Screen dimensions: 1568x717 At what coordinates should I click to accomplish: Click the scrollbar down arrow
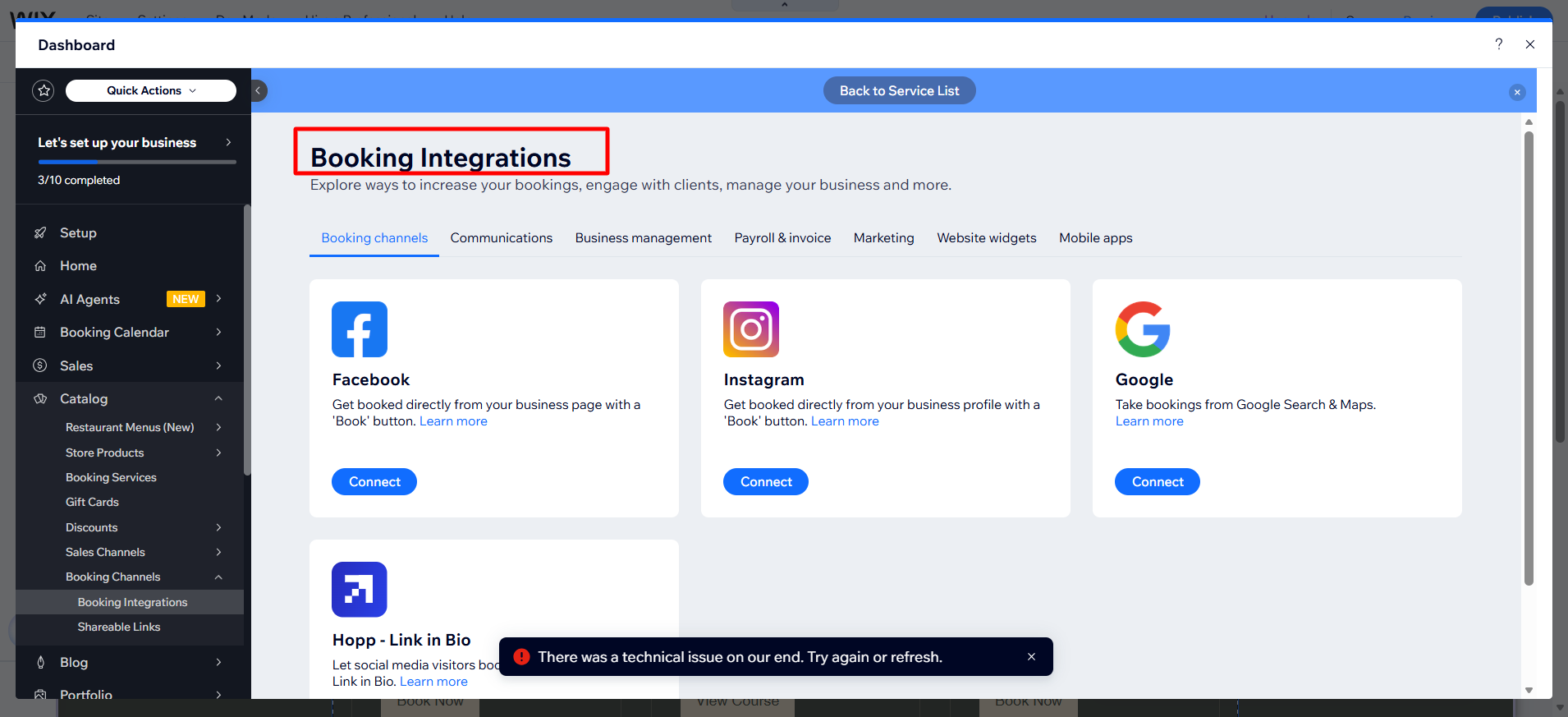point(1529,691)
